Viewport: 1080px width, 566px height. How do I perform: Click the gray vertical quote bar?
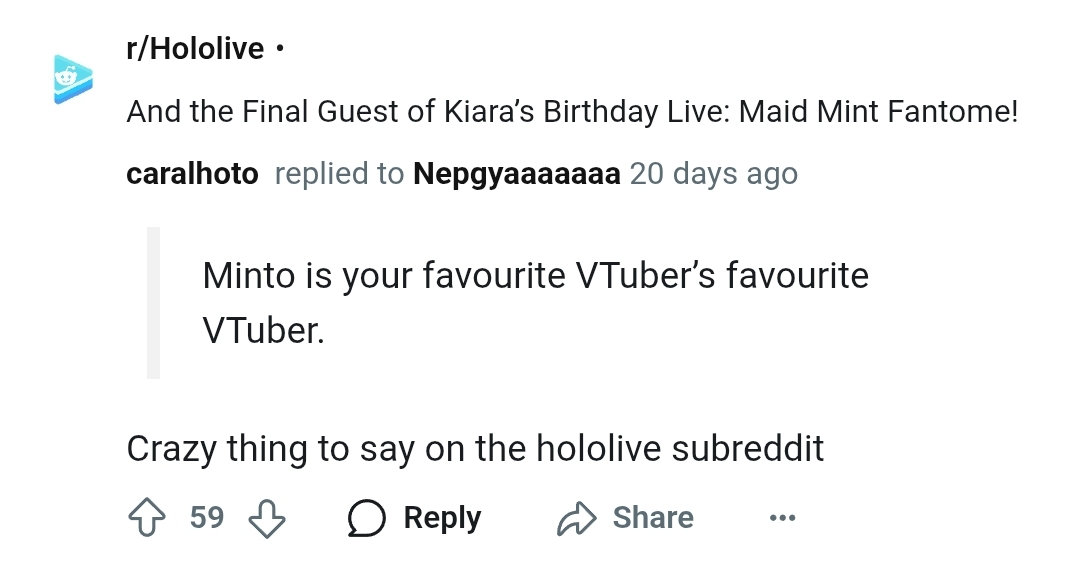(153, 302)
